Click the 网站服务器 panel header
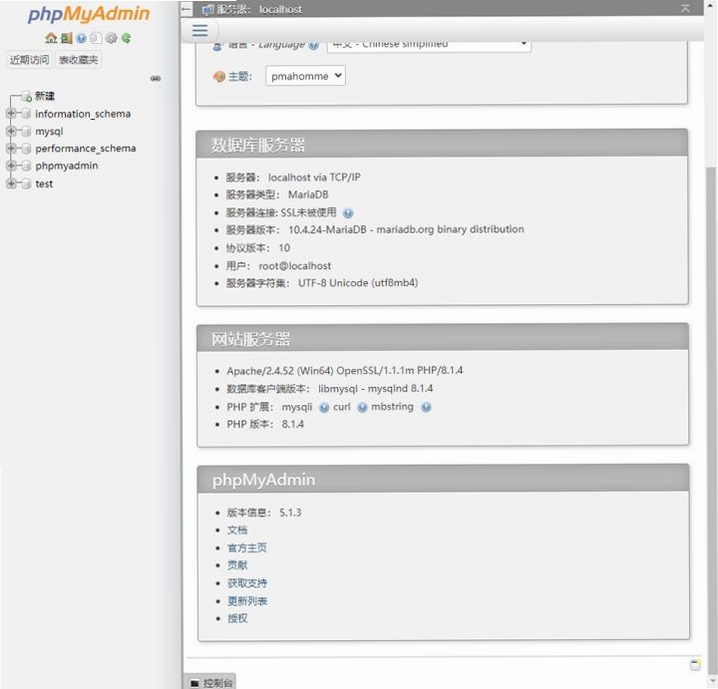 click(442, 338)
